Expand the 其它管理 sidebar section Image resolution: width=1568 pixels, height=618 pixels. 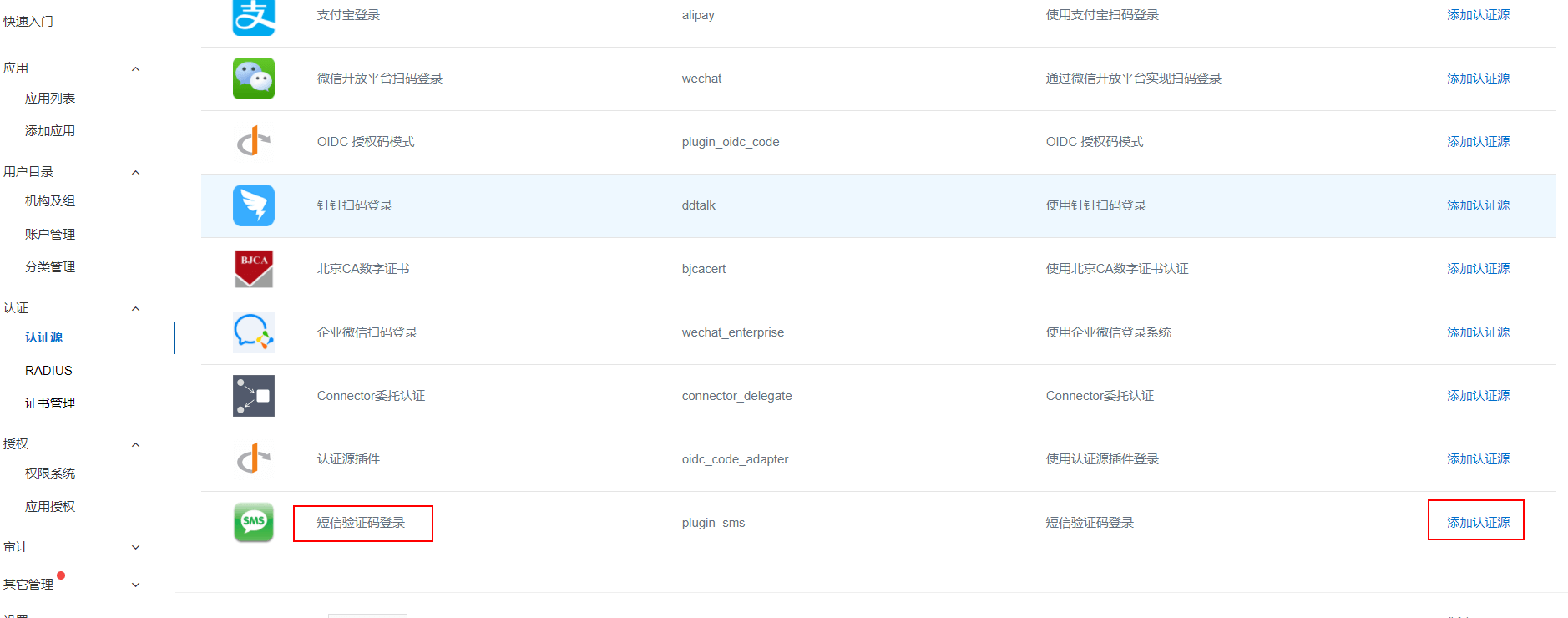[135, 585]
